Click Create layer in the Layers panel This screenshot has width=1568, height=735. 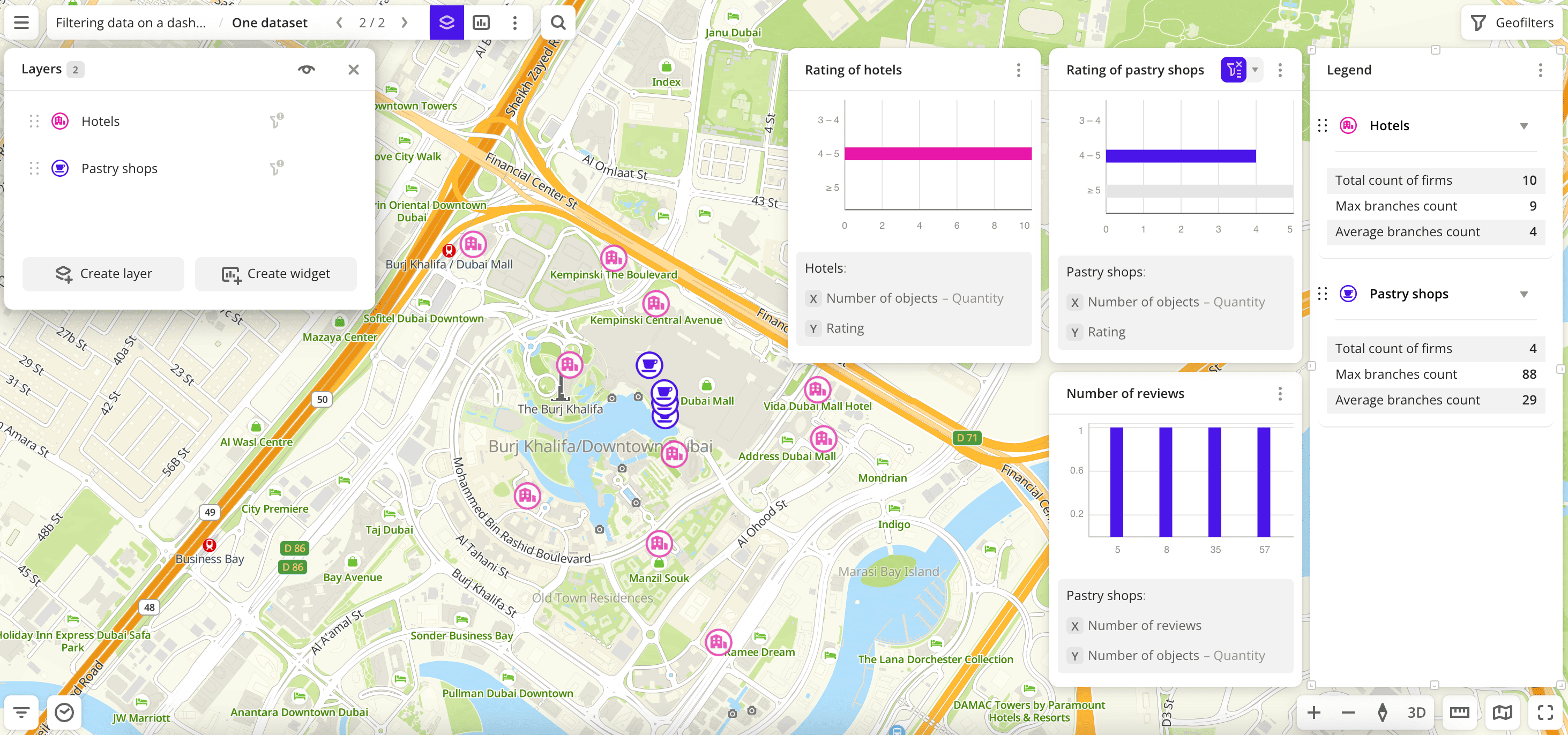103,274
